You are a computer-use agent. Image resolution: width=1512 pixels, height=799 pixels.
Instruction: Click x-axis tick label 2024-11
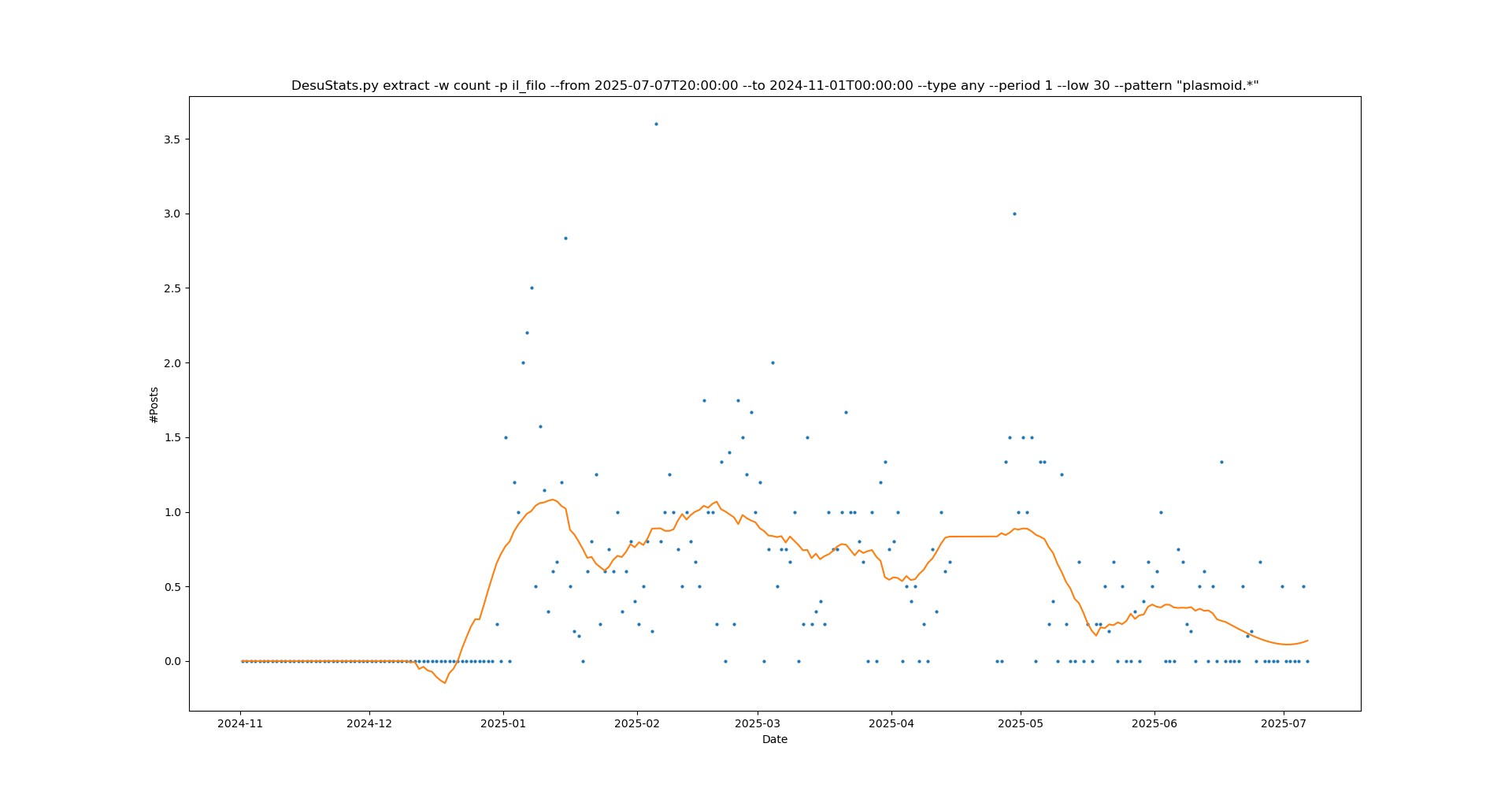[x=240, y=723]
